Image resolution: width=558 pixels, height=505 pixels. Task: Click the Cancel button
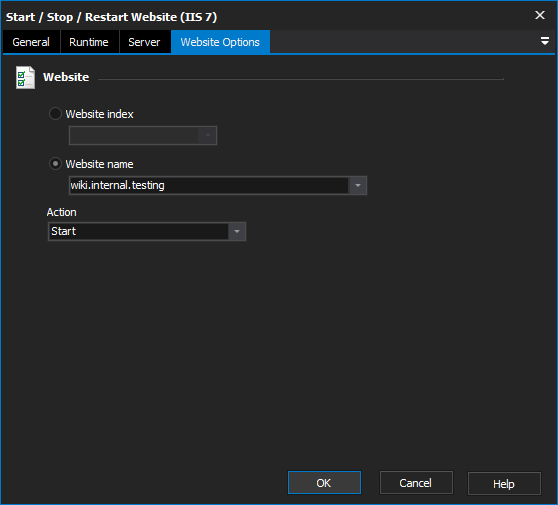pos(416,483)
